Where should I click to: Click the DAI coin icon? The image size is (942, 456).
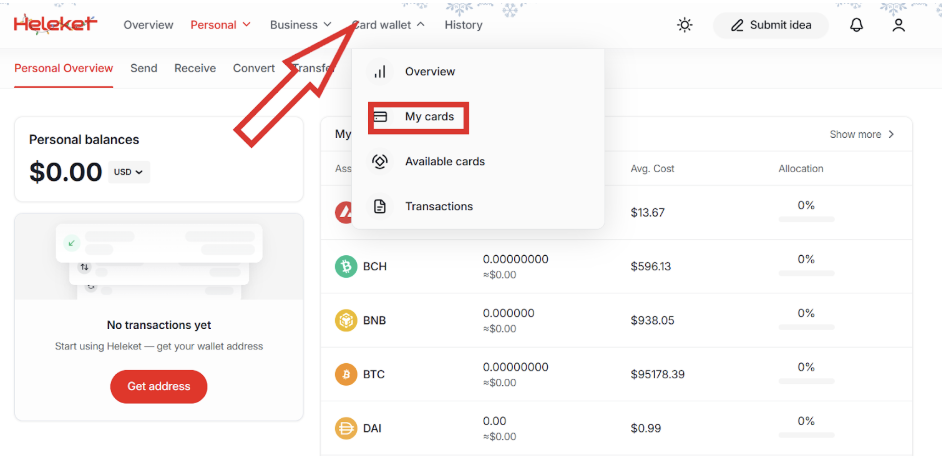coord(346,428)
